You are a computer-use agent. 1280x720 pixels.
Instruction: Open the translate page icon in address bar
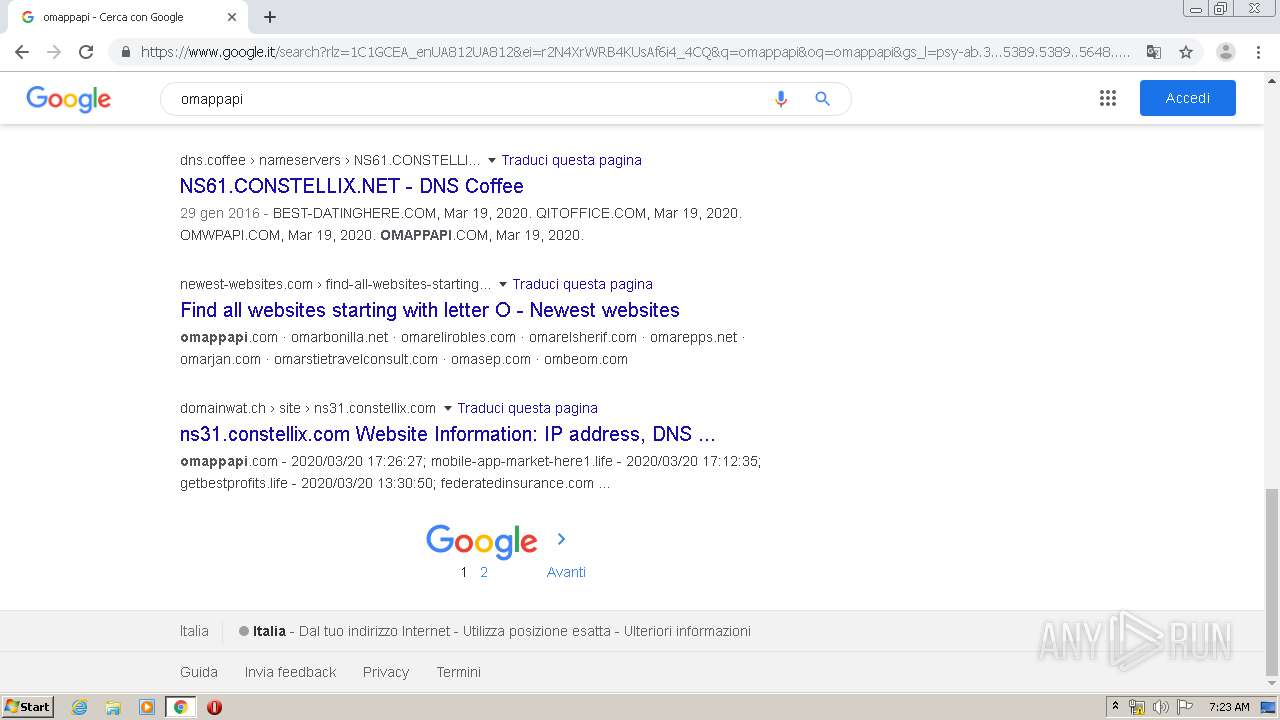pos(1154,52)
